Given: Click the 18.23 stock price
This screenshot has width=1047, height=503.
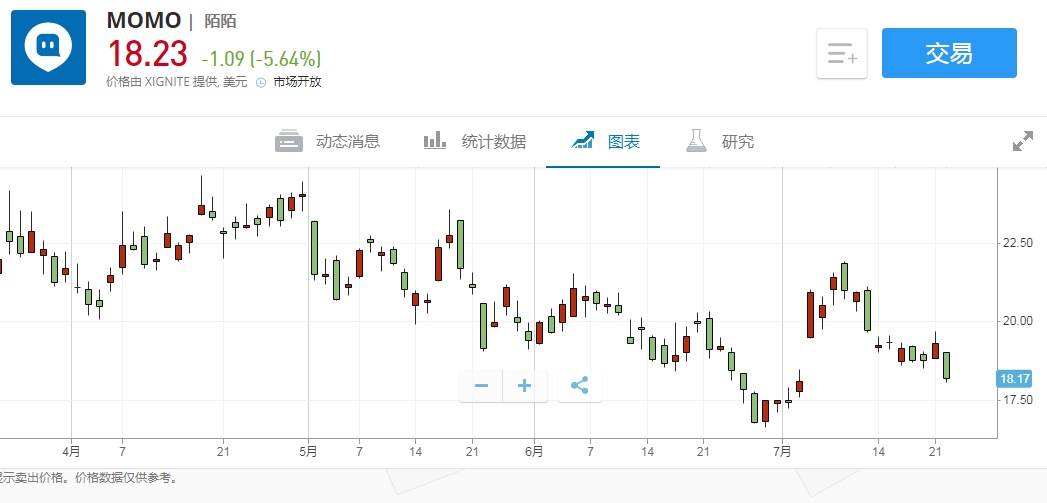Looking at the screenshot, I should pyautogui.click(x=147, y=53).
